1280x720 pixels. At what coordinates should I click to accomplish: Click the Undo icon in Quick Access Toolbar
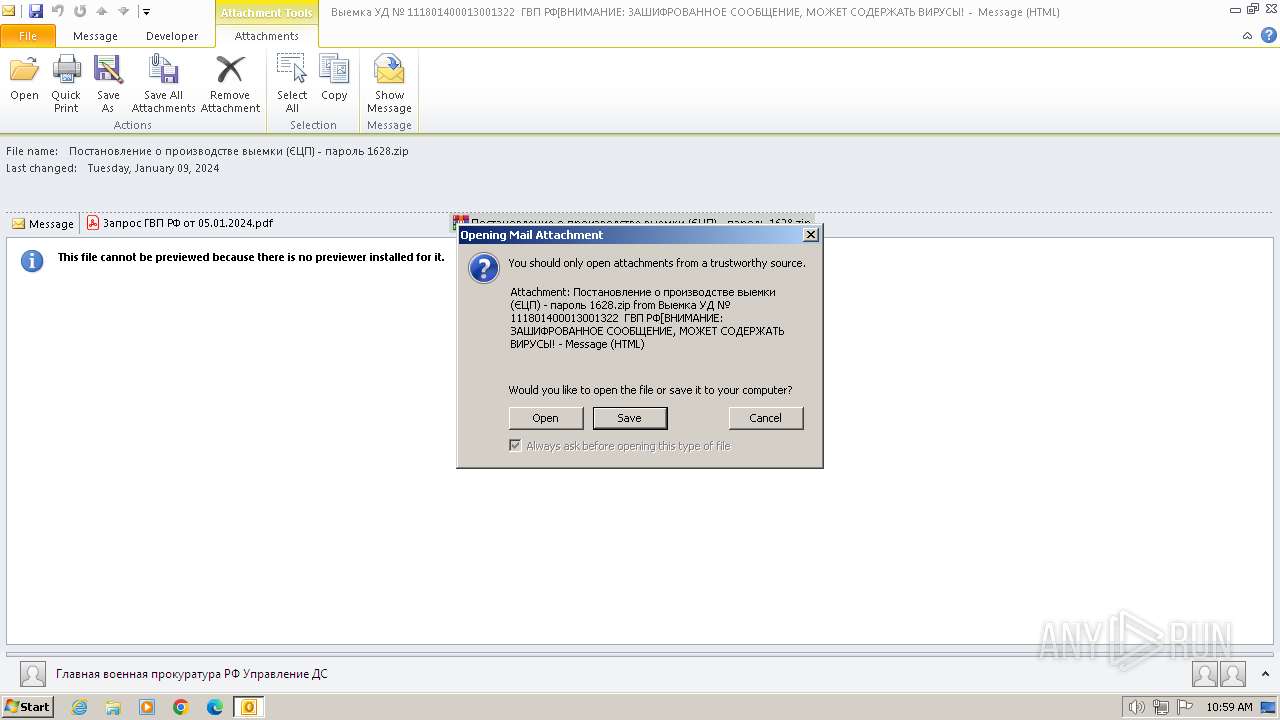coord(58,11)
